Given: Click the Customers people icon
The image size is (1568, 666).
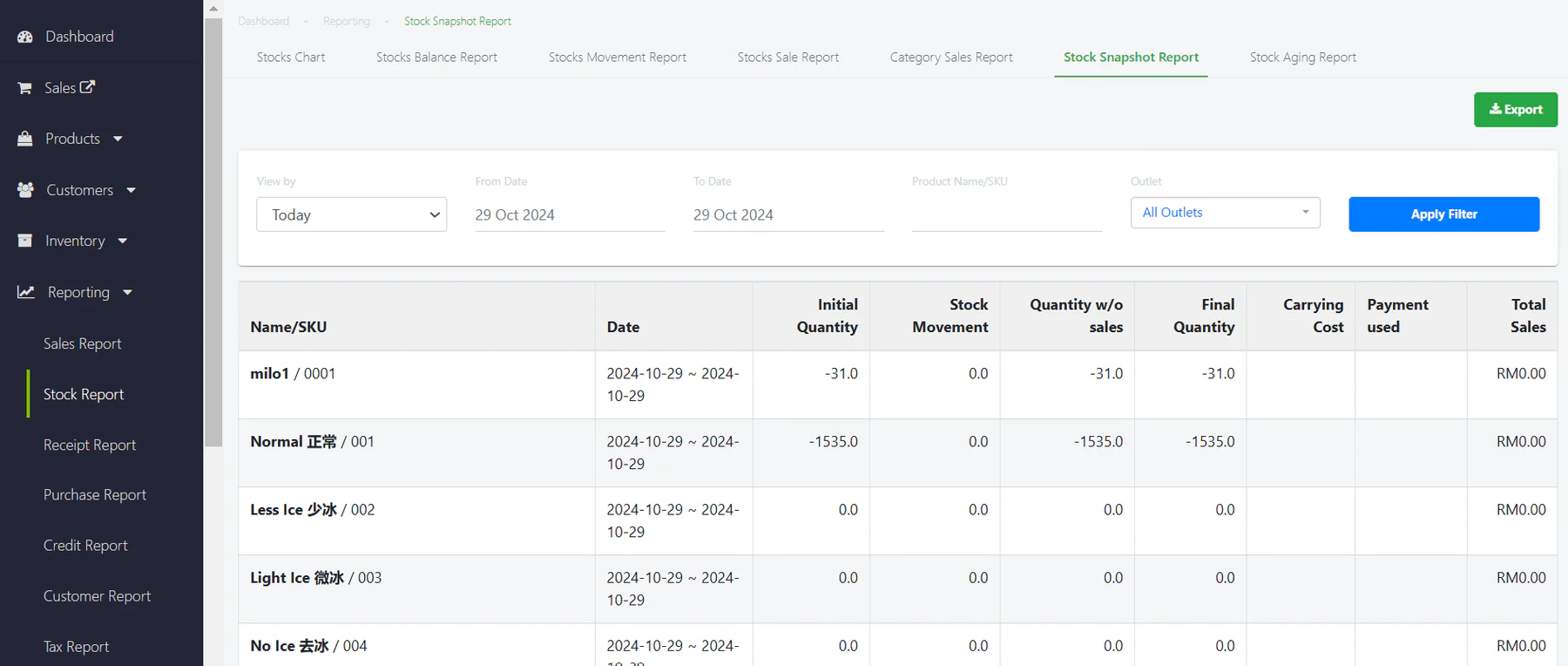Looking at the screenshot, I should (x=25, y=189).
